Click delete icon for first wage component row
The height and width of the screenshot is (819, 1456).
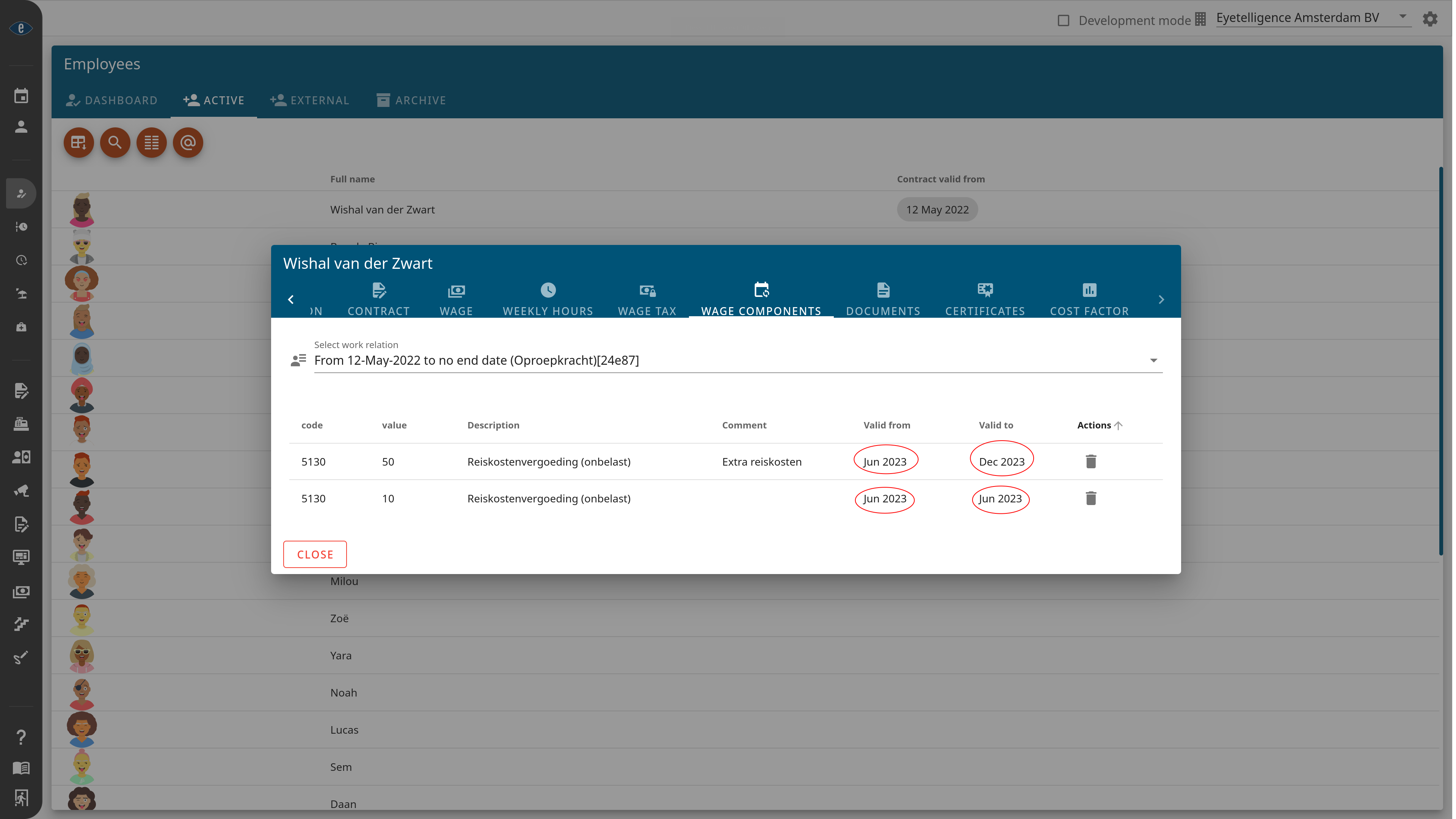click(x=1091, y=461)
